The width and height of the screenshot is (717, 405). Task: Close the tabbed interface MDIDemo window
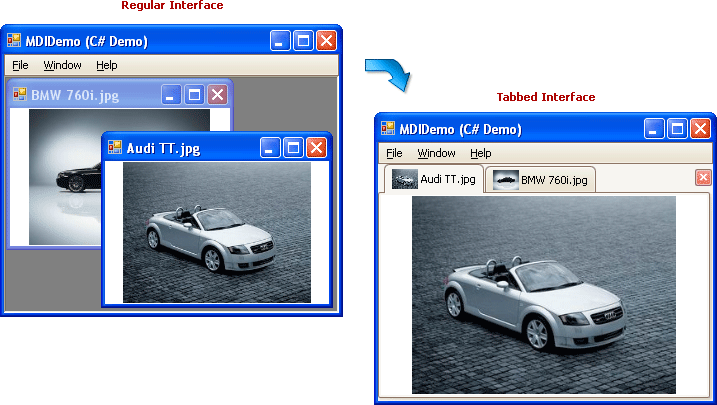click(x=701, y=128)
